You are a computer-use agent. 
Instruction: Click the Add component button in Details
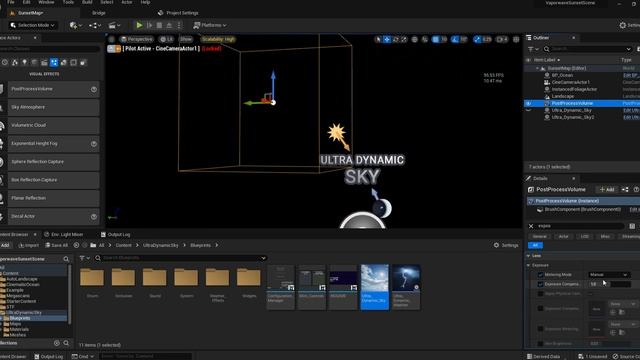pyautogui.click(x=607, y=189)
